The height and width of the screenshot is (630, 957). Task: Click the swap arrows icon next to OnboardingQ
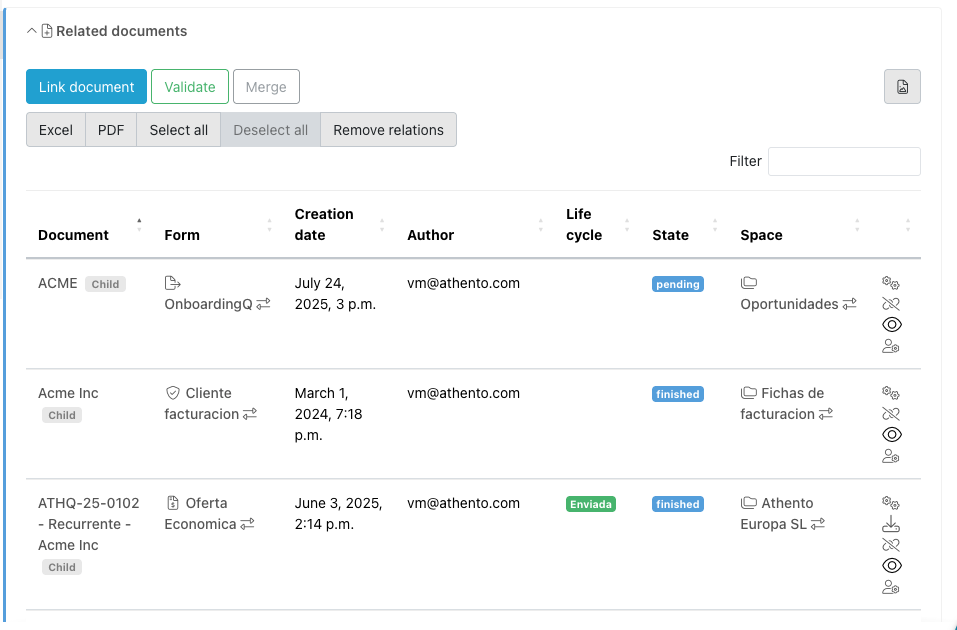coord(263,304)
